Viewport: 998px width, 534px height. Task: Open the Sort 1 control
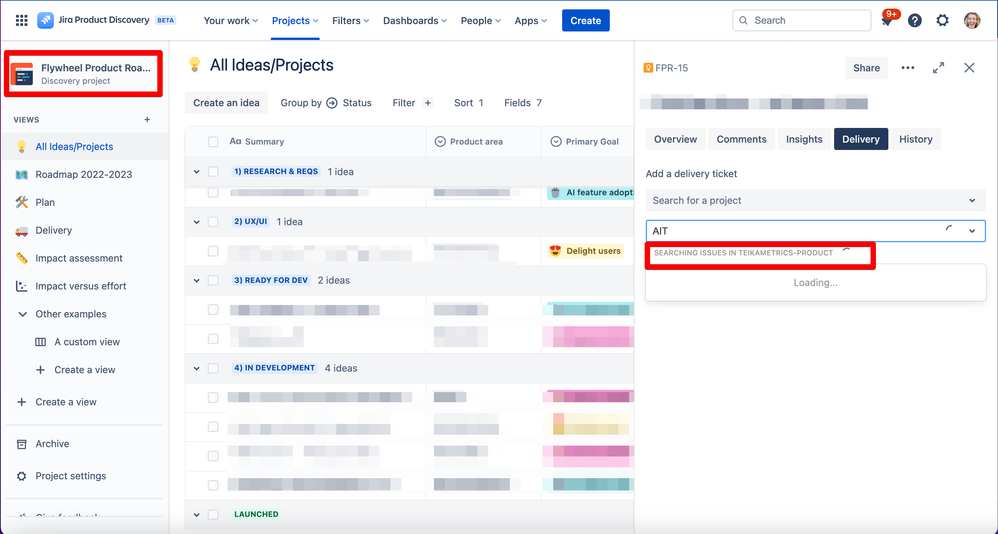pyautogui.click(x=468, y=102)
